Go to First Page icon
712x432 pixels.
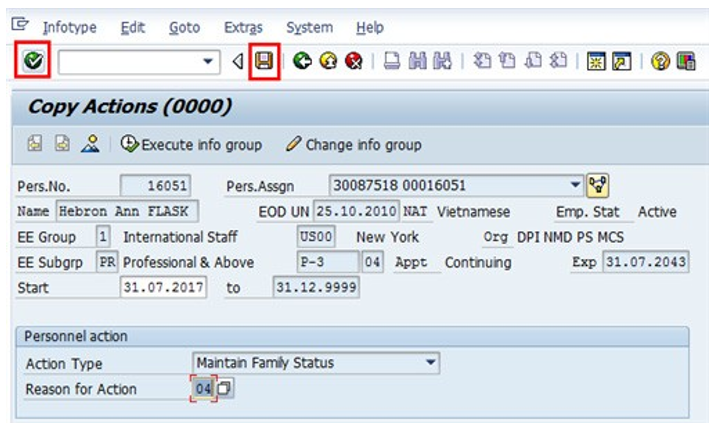tap(482, 60)
